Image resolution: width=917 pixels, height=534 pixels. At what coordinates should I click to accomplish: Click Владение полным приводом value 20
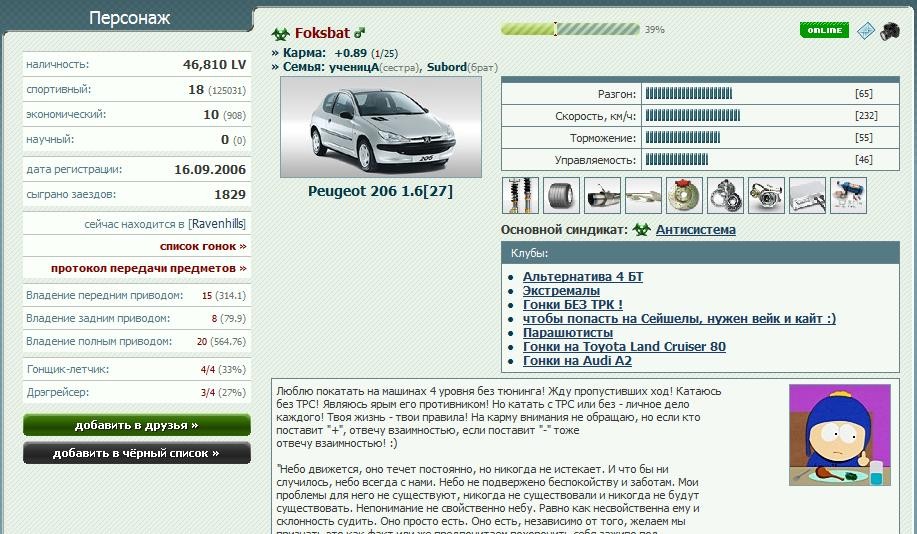202,342
